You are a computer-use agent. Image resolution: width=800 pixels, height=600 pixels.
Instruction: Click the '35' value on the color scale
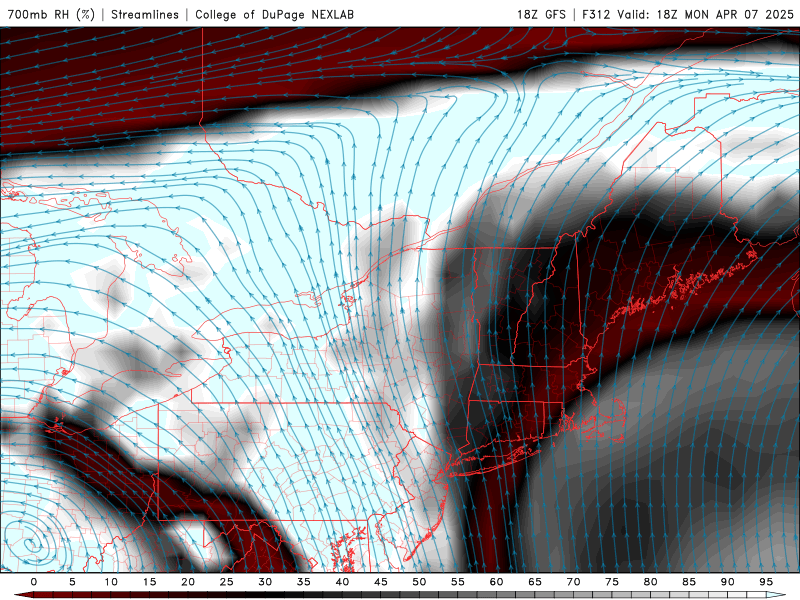point(303,582)
